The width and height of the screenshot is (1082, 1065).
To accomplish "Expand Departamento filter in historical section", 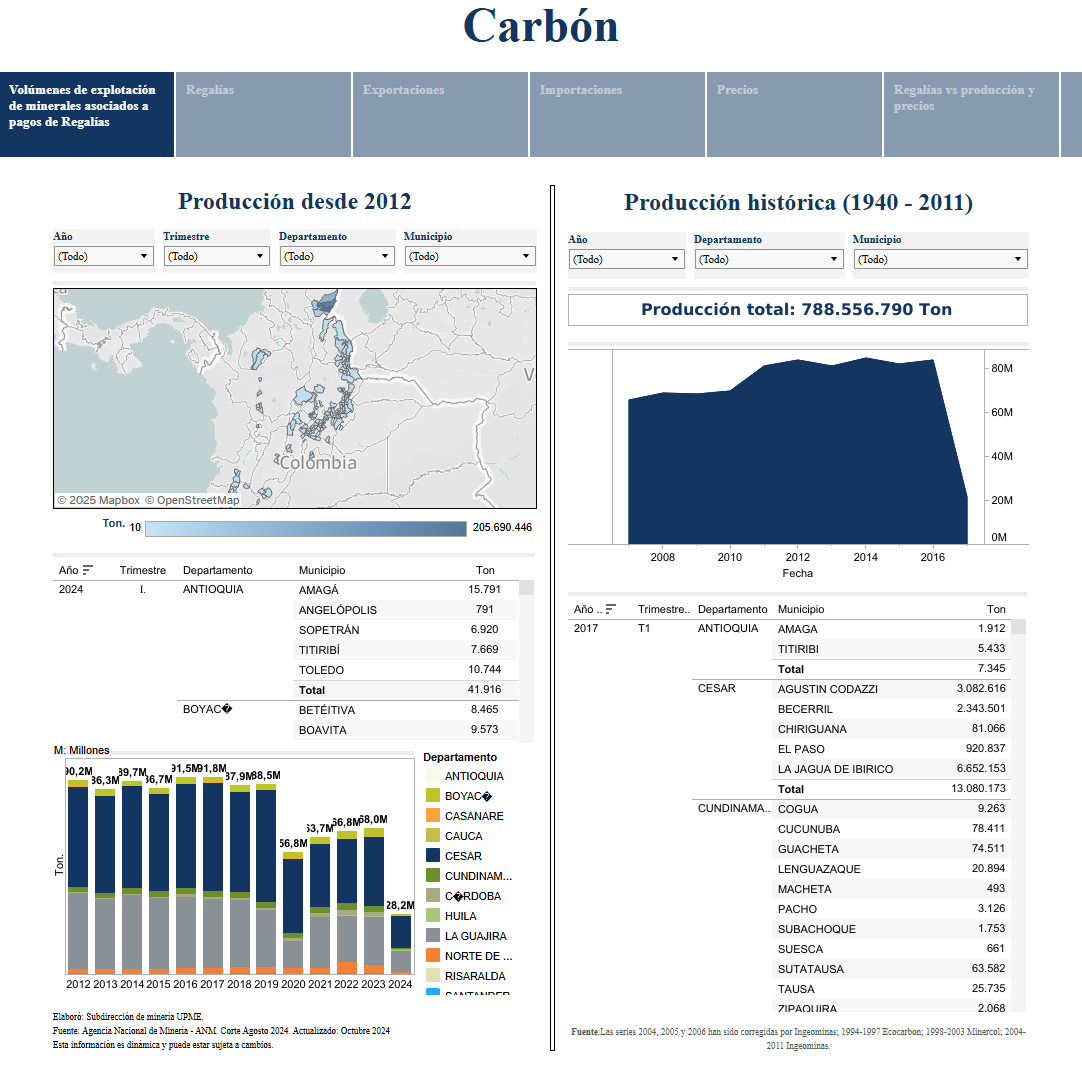I will (x=769, y=259).
